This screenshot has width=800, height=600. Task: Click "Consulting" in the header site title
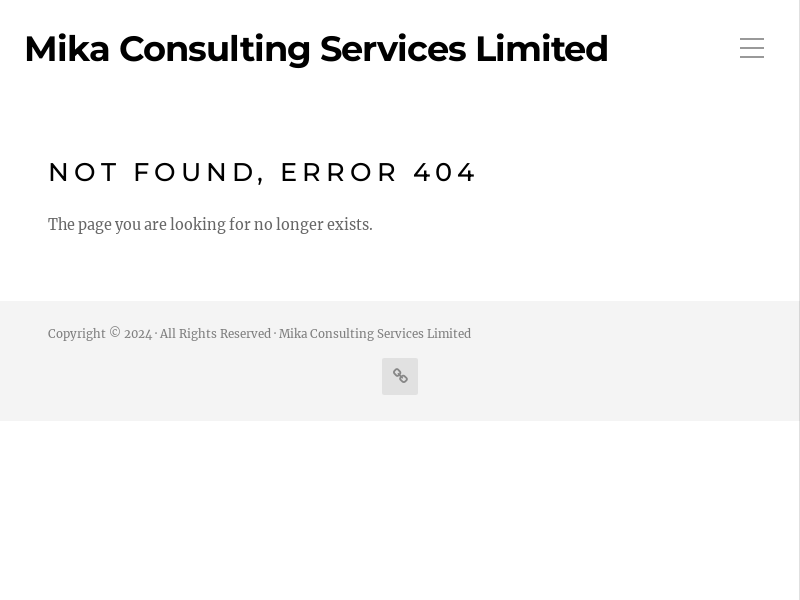tap(215, 49)
